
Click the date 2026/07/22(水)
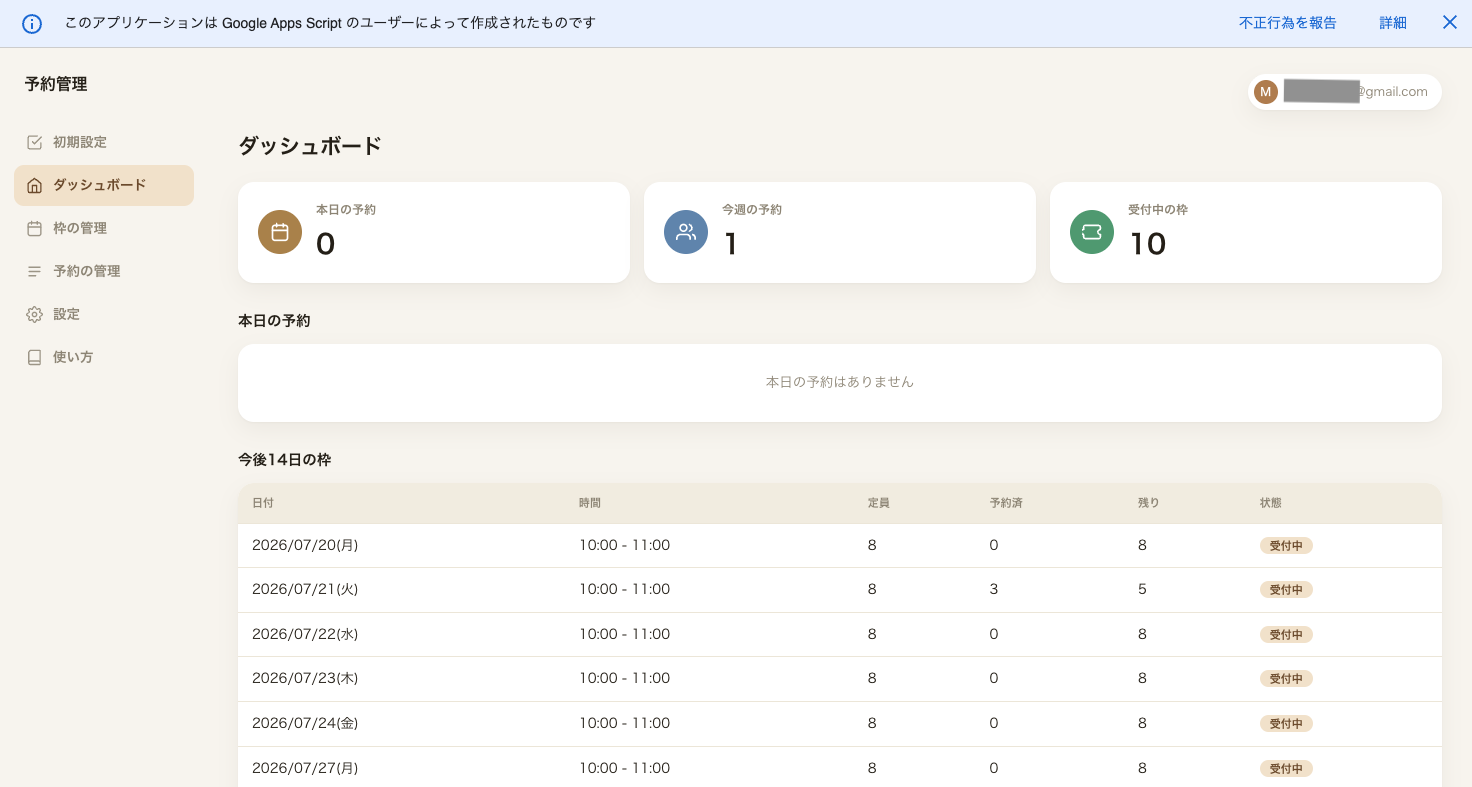coord(305,634)
